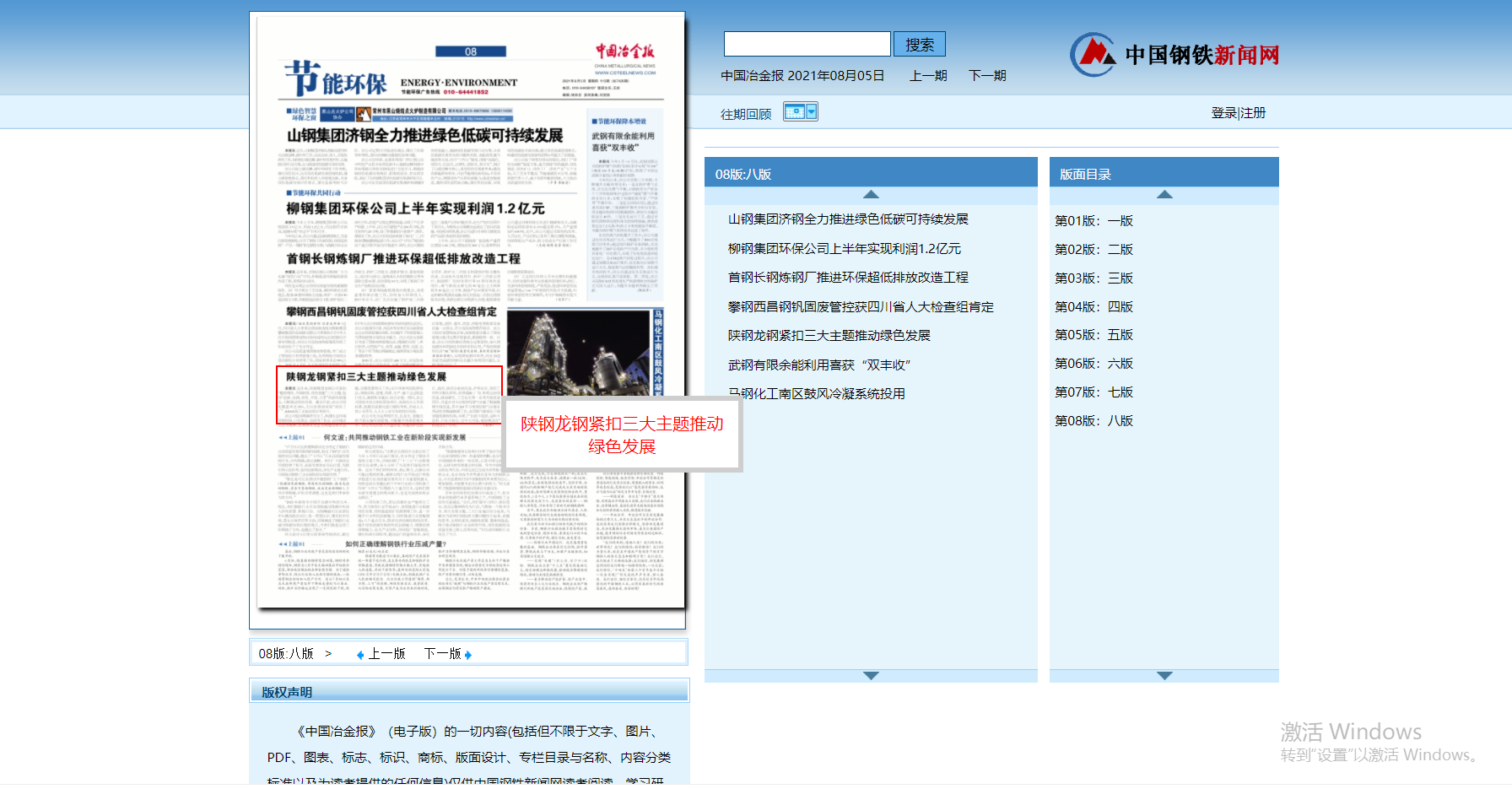Click headline 首钢长钢炼钢厂 on newspaper page image
This screenshot has height=789, width=1512.
(x=403, y=259)
